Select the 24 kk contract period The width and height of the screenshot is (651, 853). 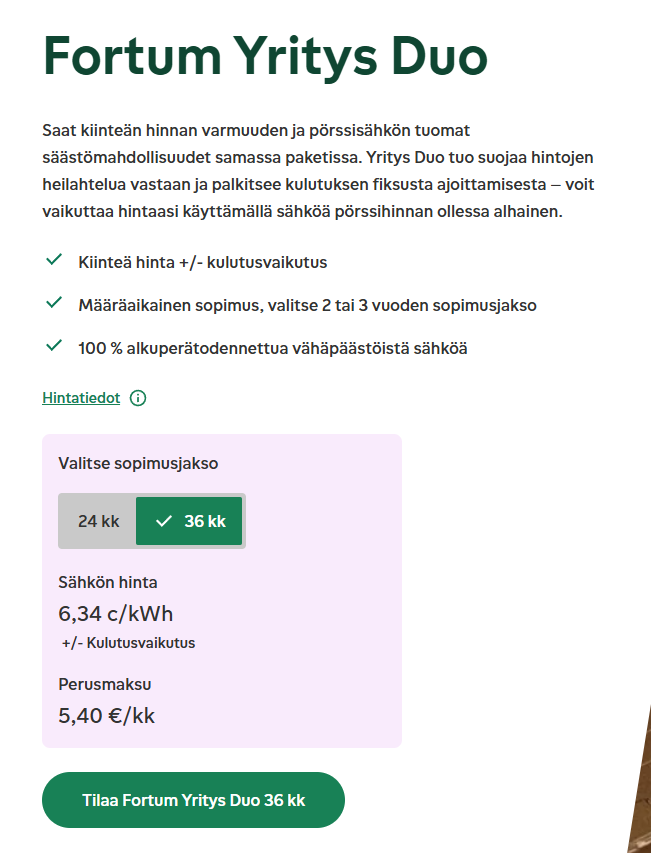click(98, 521)
